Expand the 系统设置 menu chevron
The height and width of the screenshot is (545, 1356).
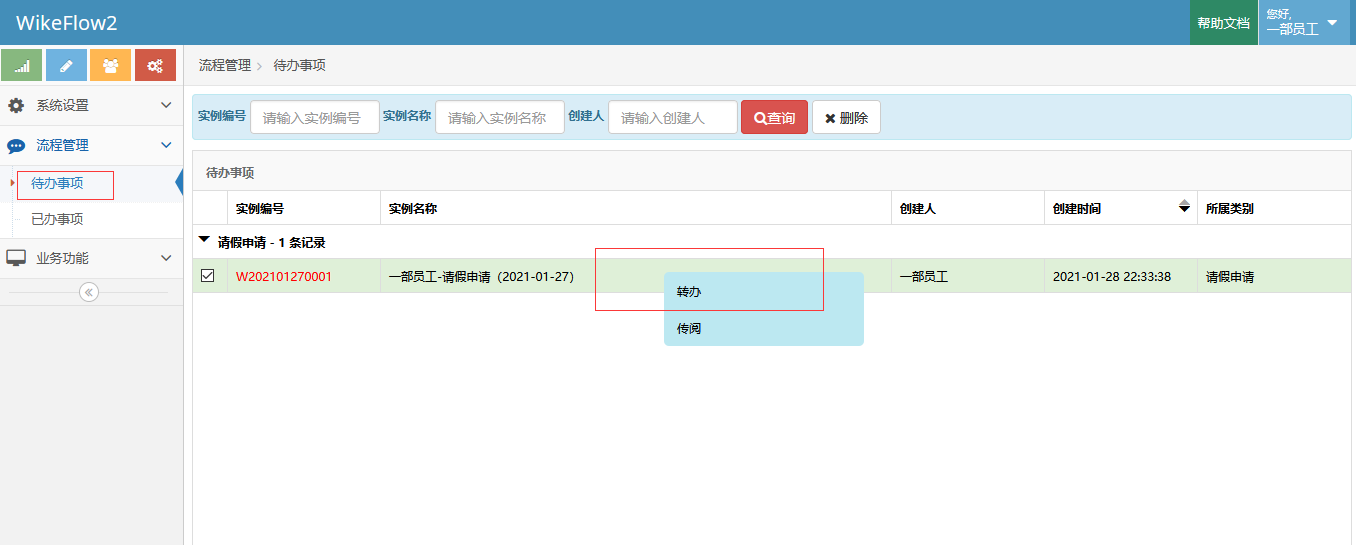(166, 105)
